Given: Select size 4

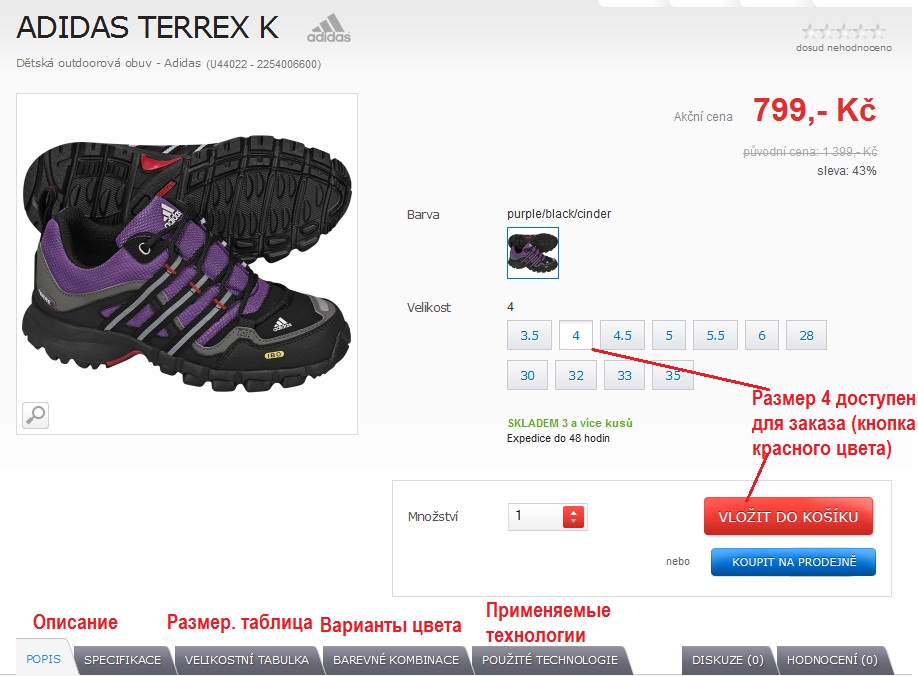Looking at the screenshot, I should [576, 335].
